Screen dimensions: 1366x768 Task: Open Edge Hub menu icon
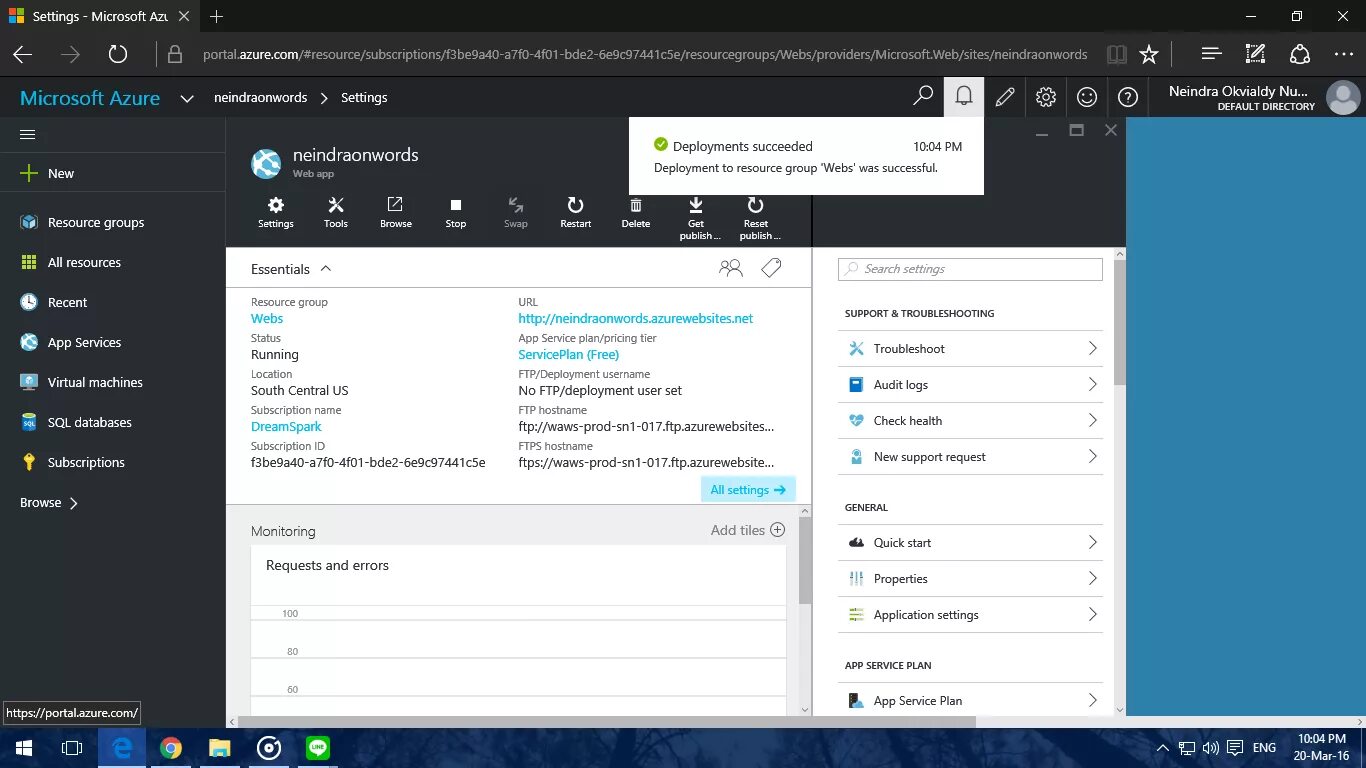[x=1211, y=54]
